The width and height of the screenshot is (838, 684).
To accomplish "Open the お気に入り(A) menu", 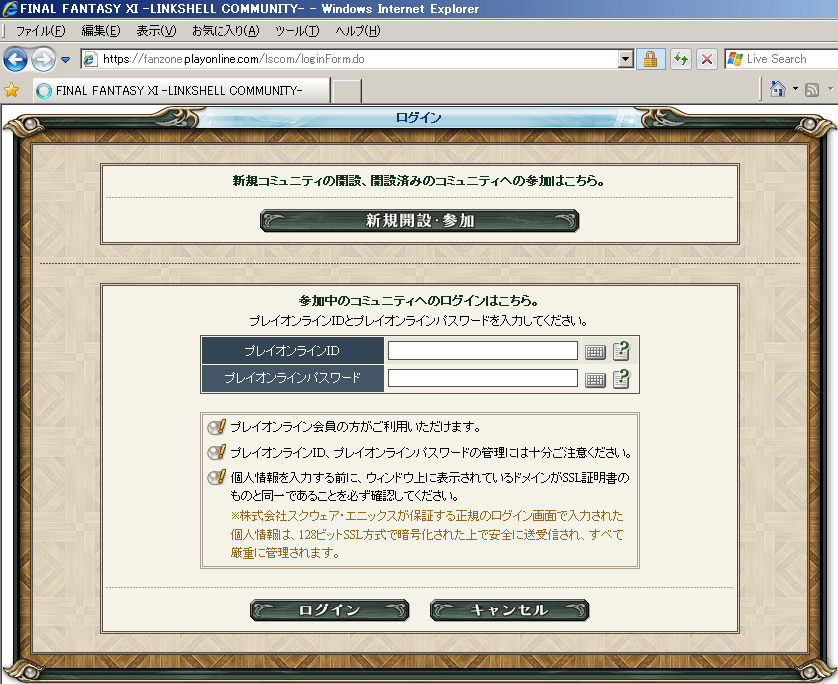I will click(x=226, y=31).
